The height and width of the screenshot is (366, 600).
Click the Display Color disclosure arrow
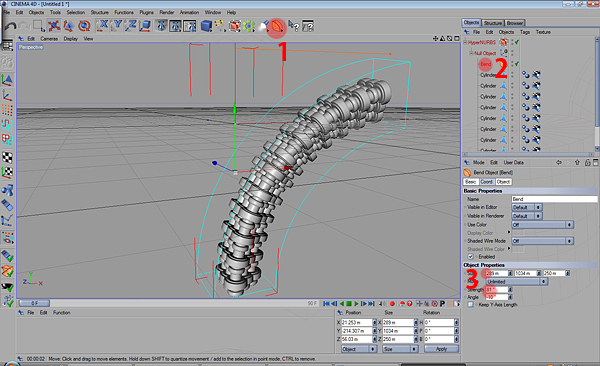509,232
